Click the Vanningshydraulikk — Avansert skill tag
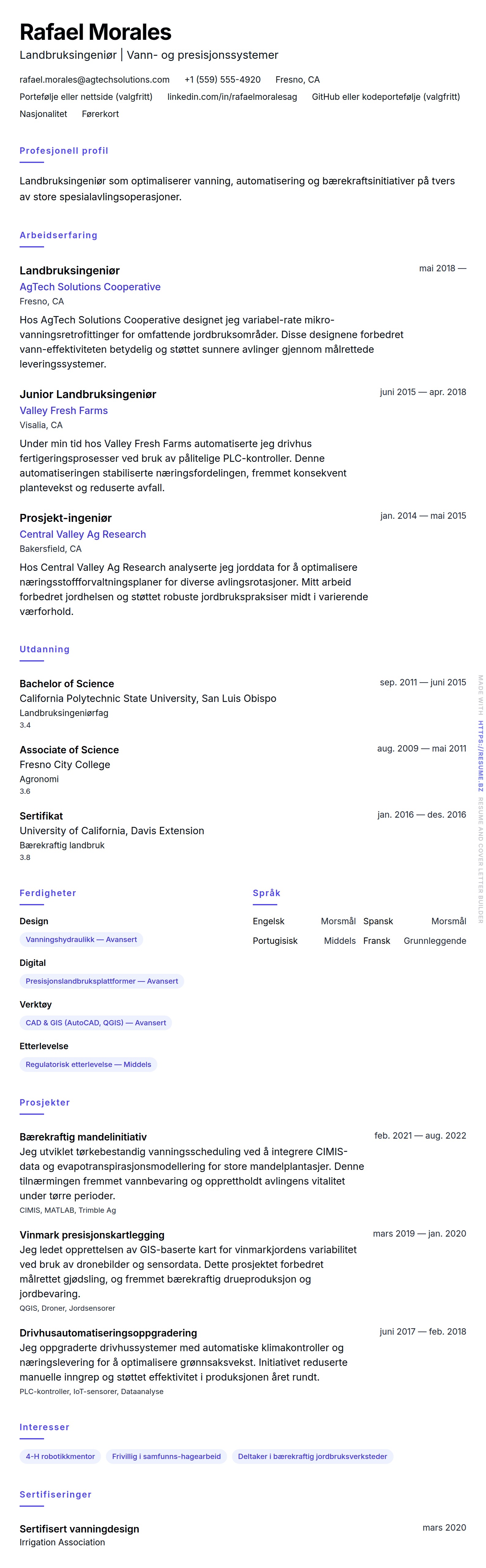The image size is (486, 1568). tap(81, 939)
